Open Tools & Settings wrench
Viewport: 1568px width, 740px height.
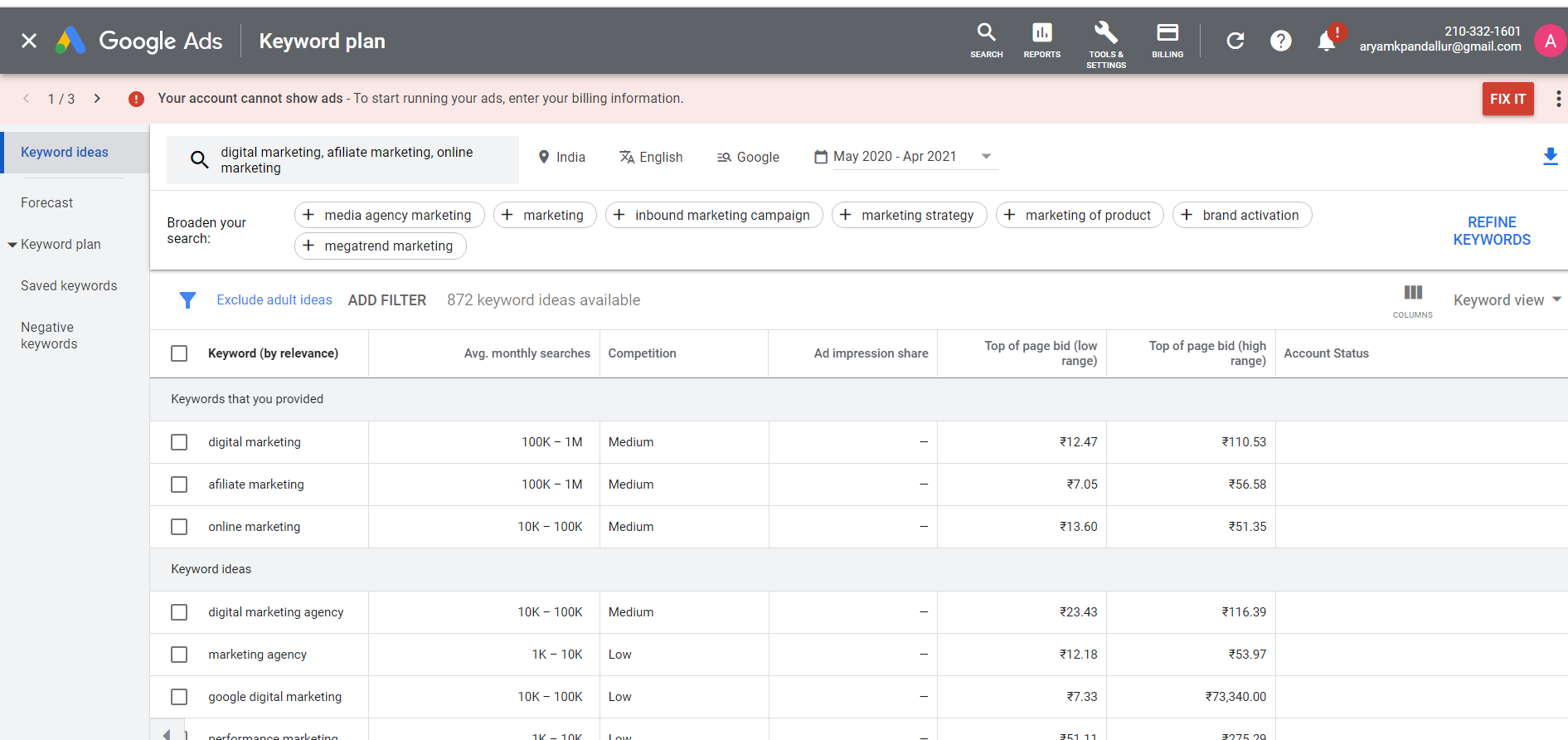coord(1105,43)
